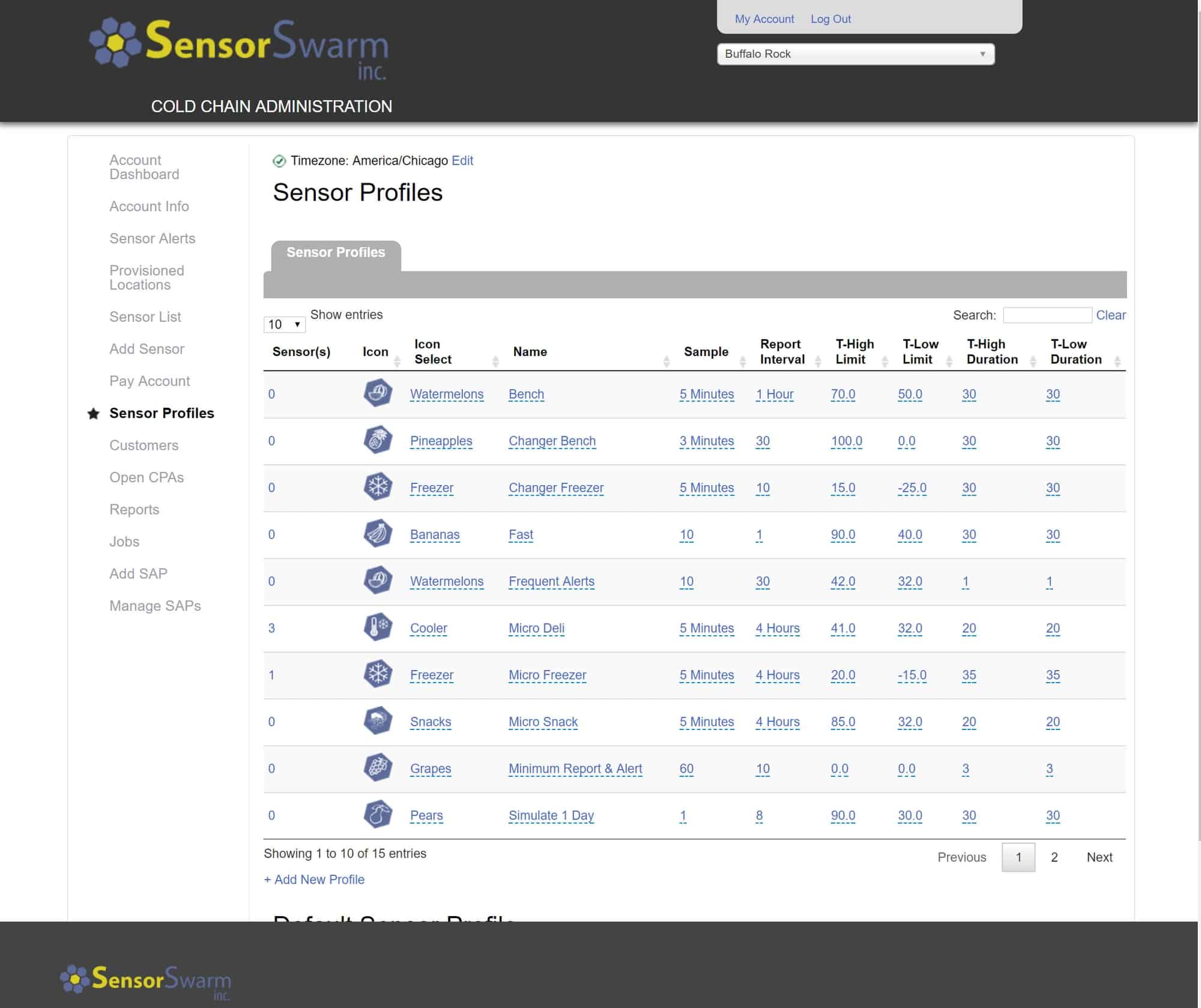Select the Sensor Profiles tab
Viewport: 1201px width, 1008px height.
pyautogui.click(x=336, y=253)
